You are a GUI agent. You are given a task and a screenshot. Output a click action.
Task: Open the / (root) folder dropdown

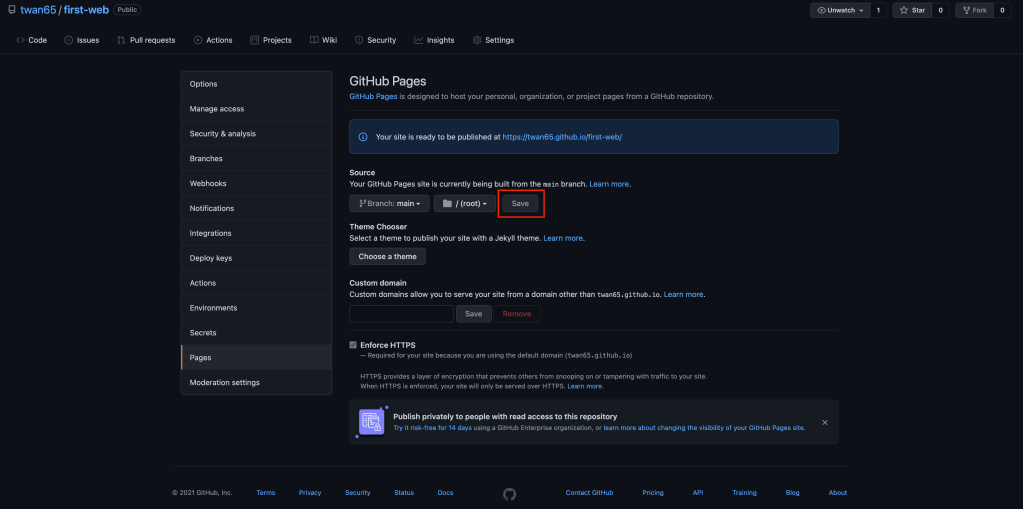click(465, 203)
